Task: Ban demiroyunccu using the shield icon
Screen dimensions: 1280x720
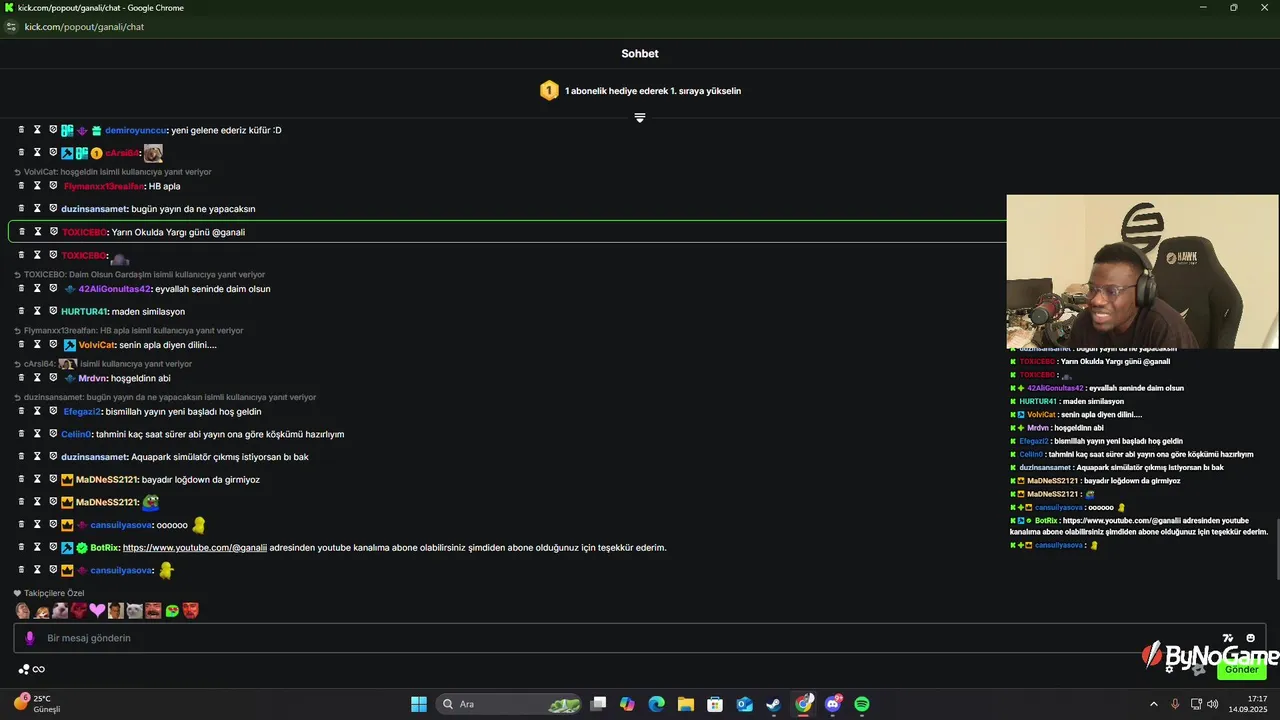Action: click(x=53, y=130)
